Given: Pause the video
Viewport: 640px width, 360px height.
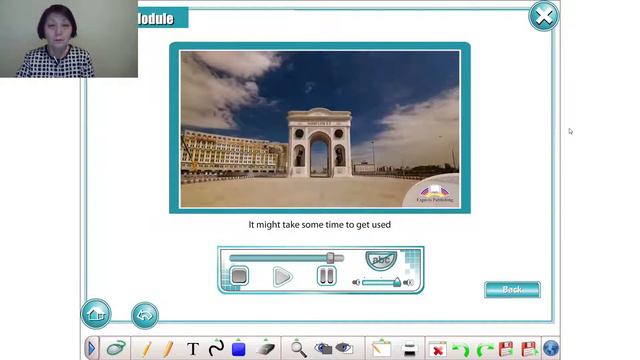Looking at the screenshot, I should point(327,276).
